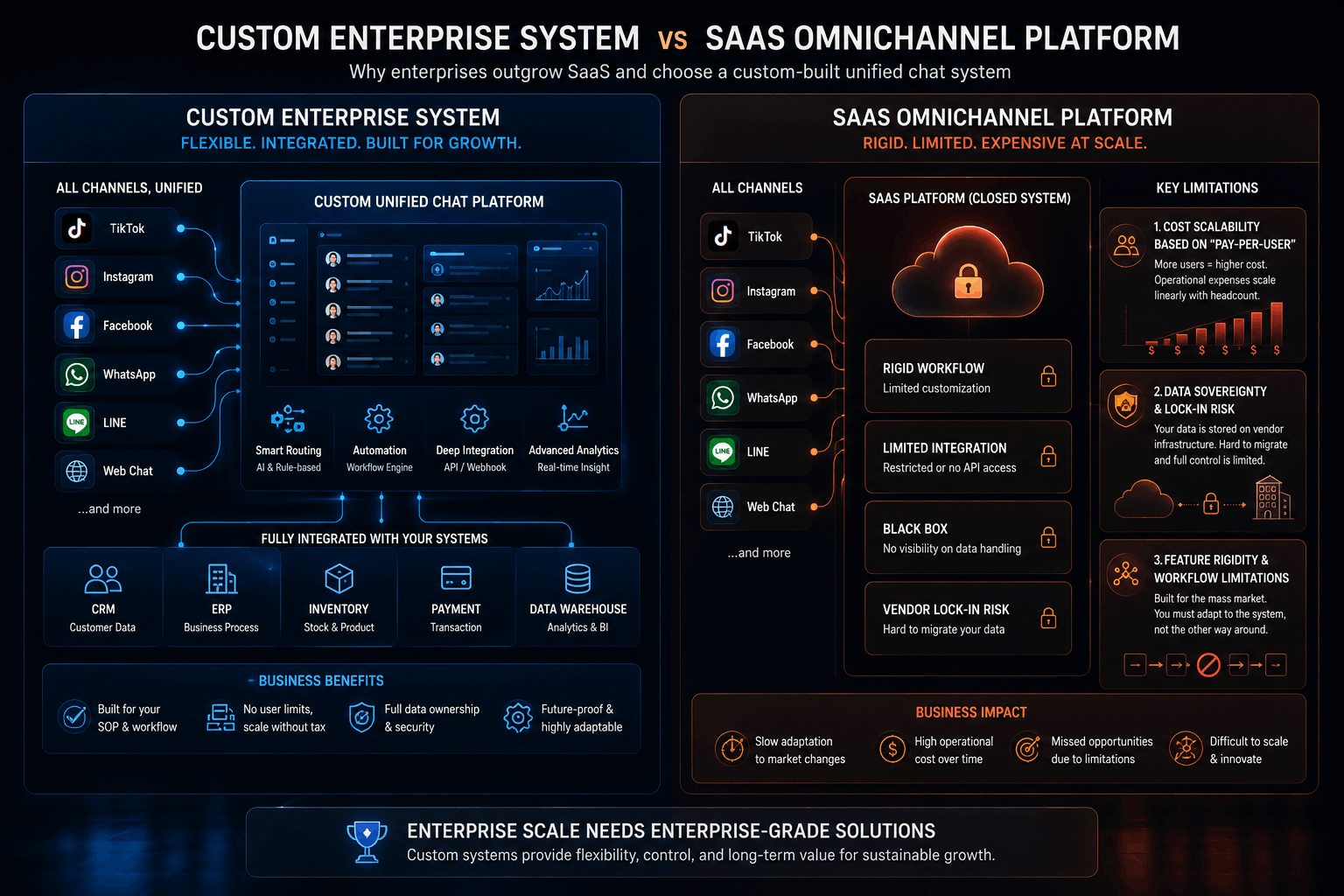Click the Black Box heading on its card
Viewport: 1344px width, 896px height.
915,528
